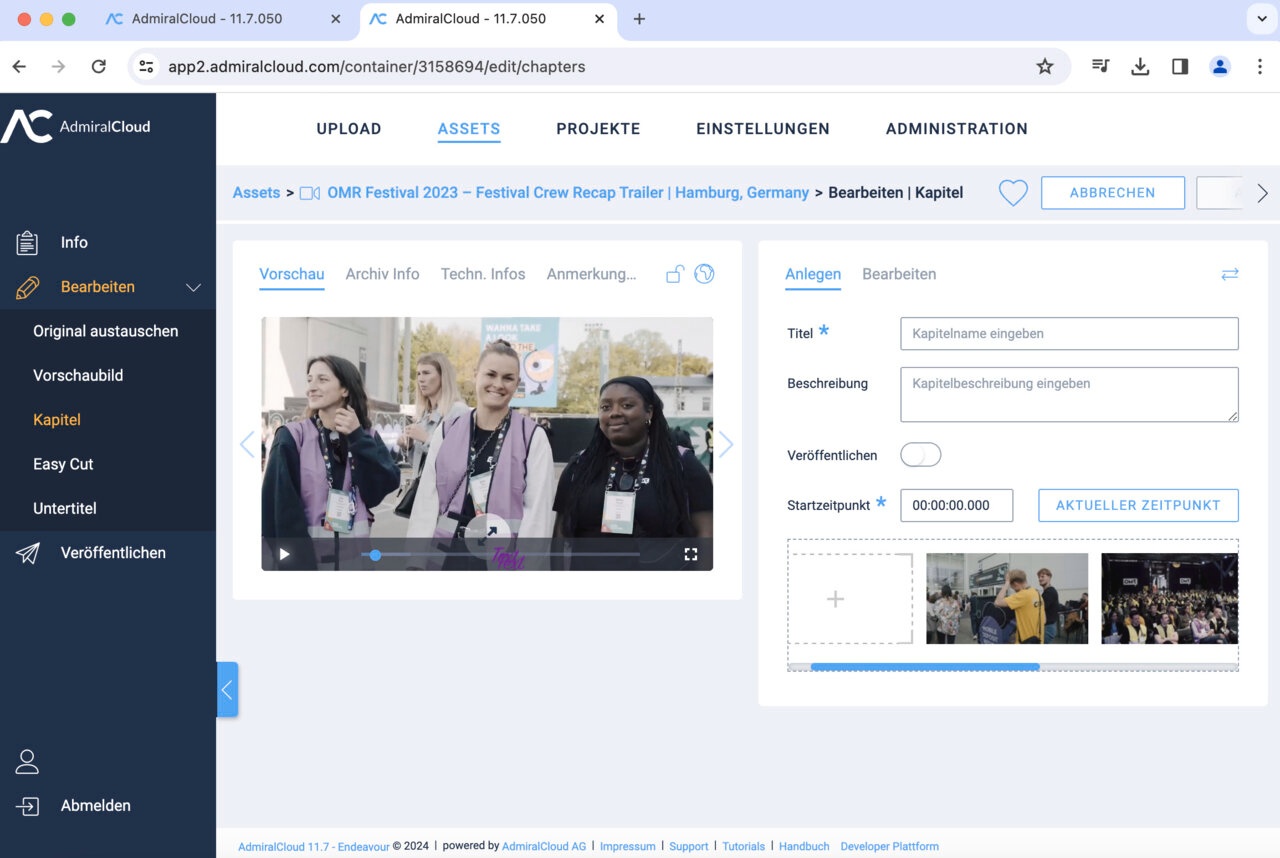Click the ABBRECHEN button
The width and height of the screenshot is (1280, 858).
click(1112, 192)
